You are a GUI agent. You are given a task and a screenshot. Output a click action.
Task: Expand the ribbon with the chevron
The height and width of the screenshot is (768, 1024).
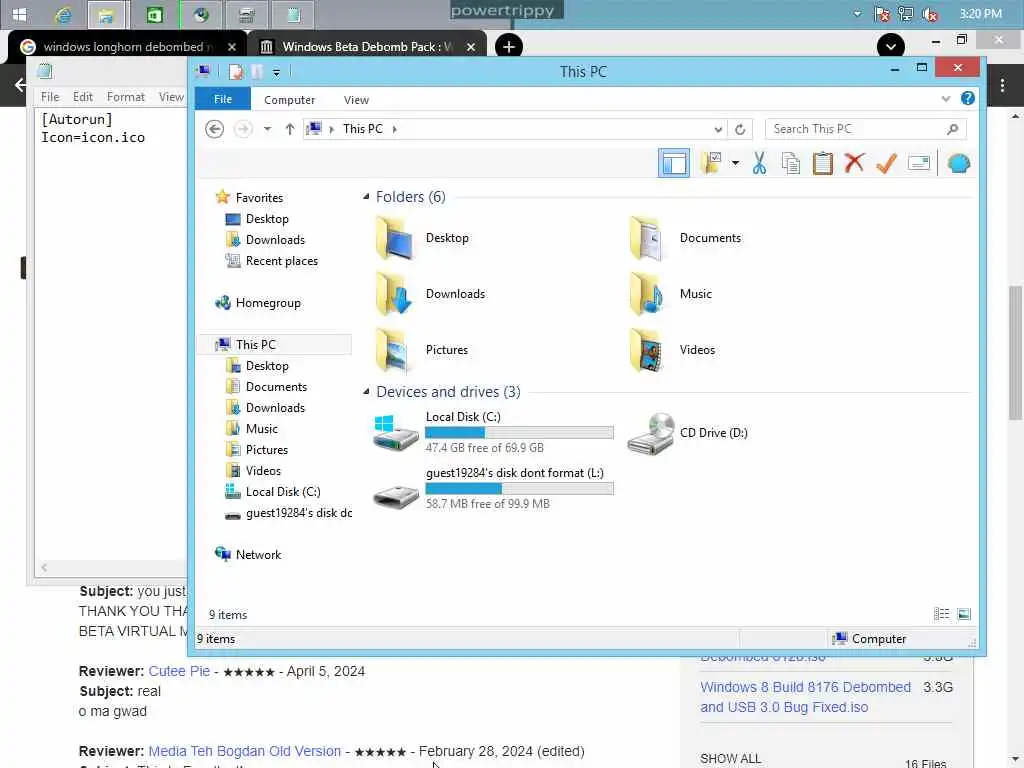[945, 99]
